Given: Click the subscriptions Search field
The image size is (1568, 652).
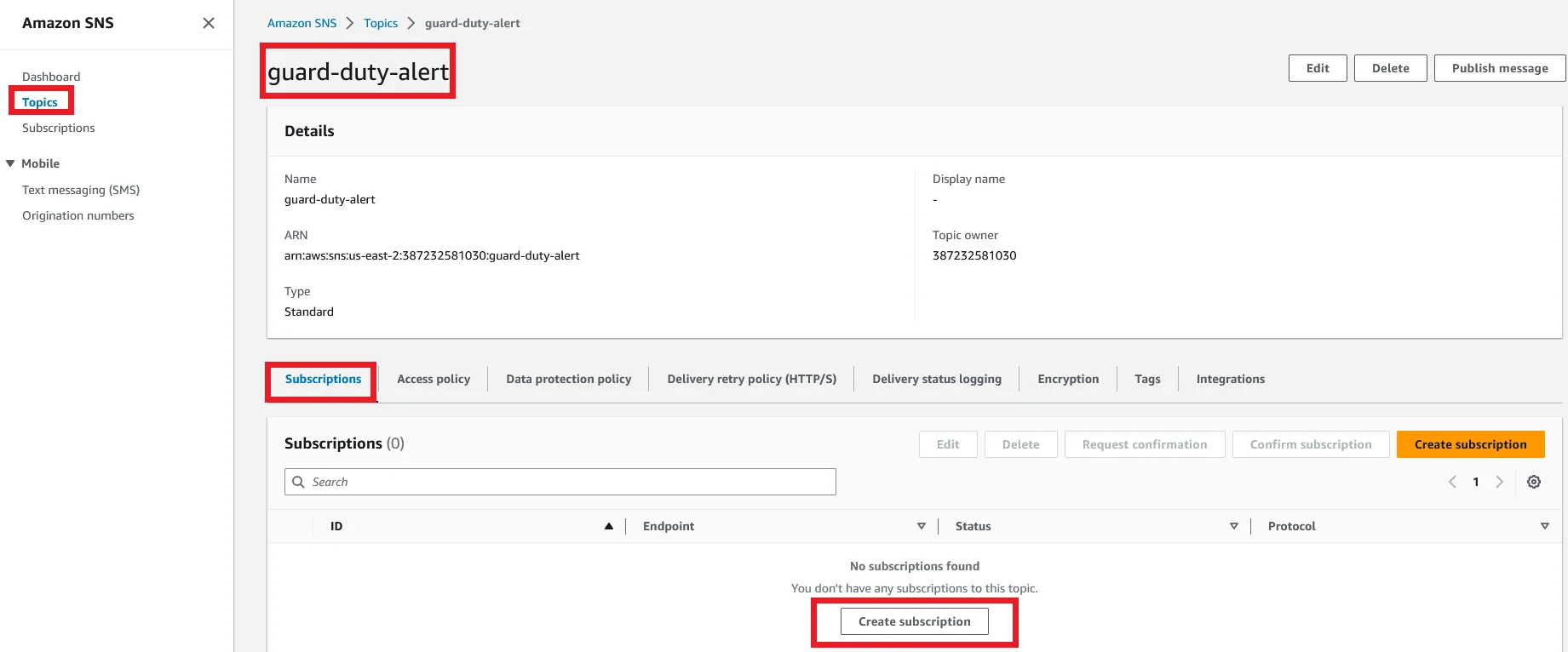Looking at the screenshot, I should point(560,482).
